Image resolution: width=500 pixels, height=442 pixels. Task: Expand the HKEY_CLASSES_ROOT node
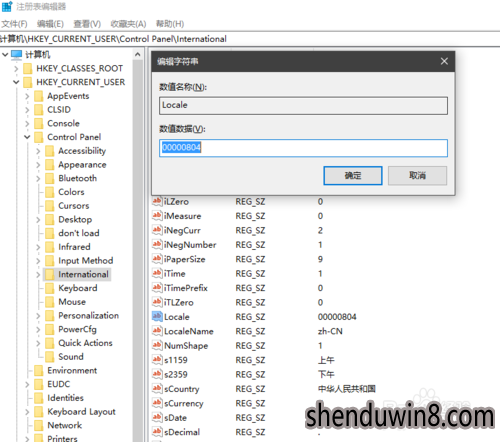click(x=16, y=68)
